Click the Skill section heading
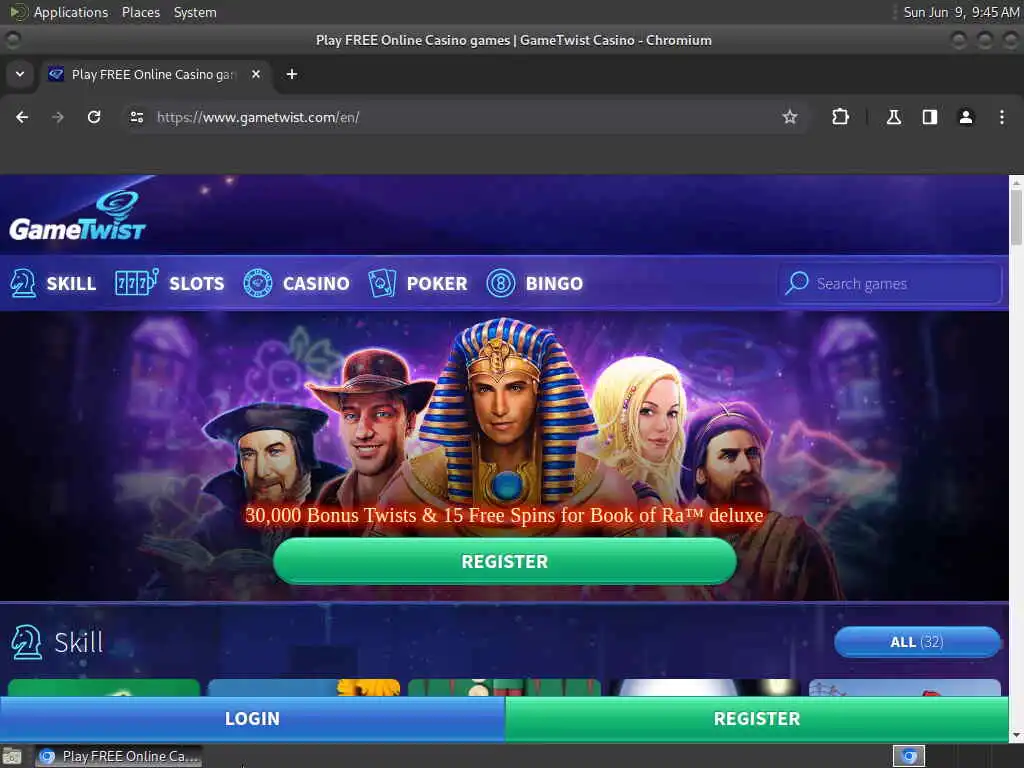The width and height of the screenshot is (1024, 768). coord(78,642)
